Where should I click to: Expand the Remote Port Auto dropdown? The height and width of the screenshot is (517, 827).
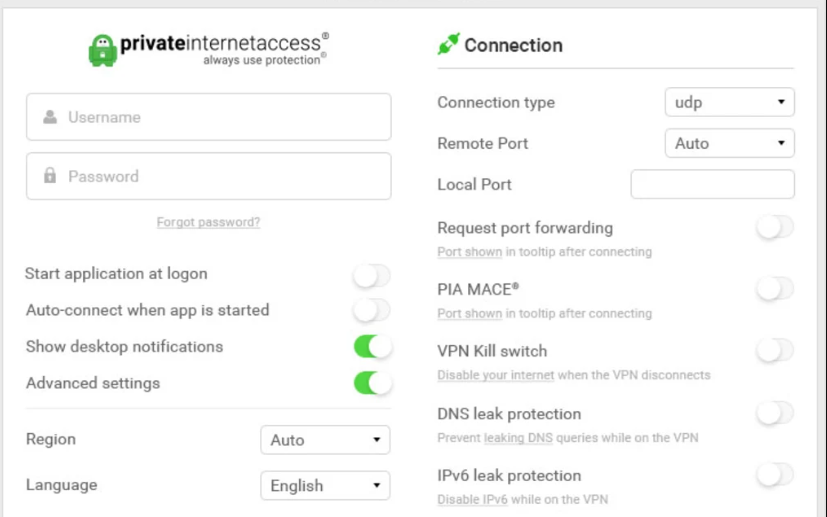pyautogui.click(x=729, y=143)
